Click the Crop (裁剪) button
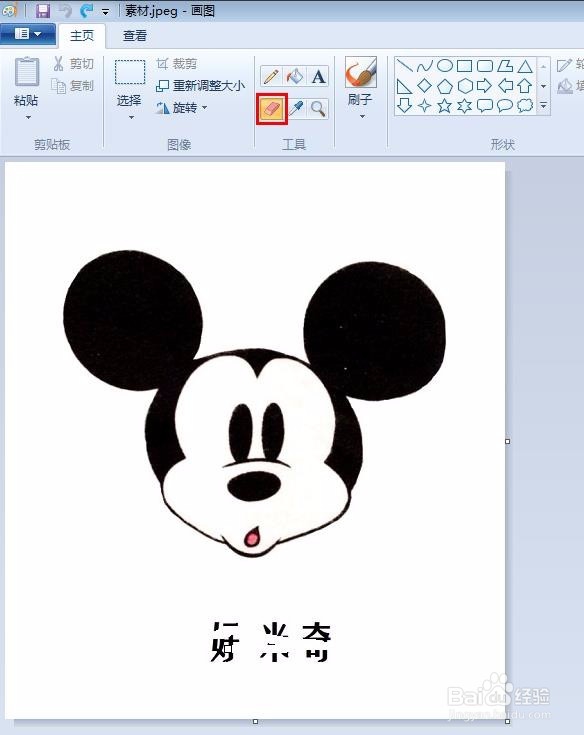Image resolution: width=584 pixels, height=735 pixels. point(177,63)
